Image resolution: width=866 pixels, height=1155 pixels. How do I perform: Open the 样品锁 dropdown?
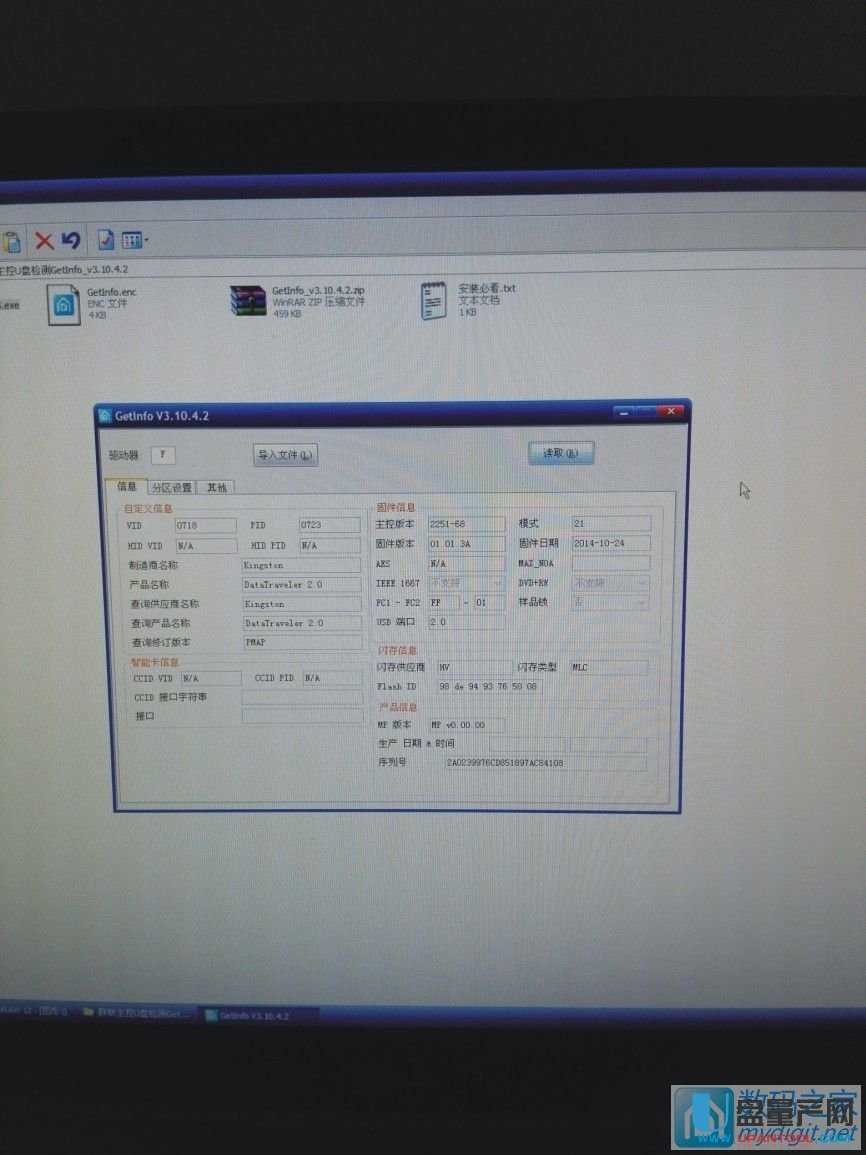[610, 602]
